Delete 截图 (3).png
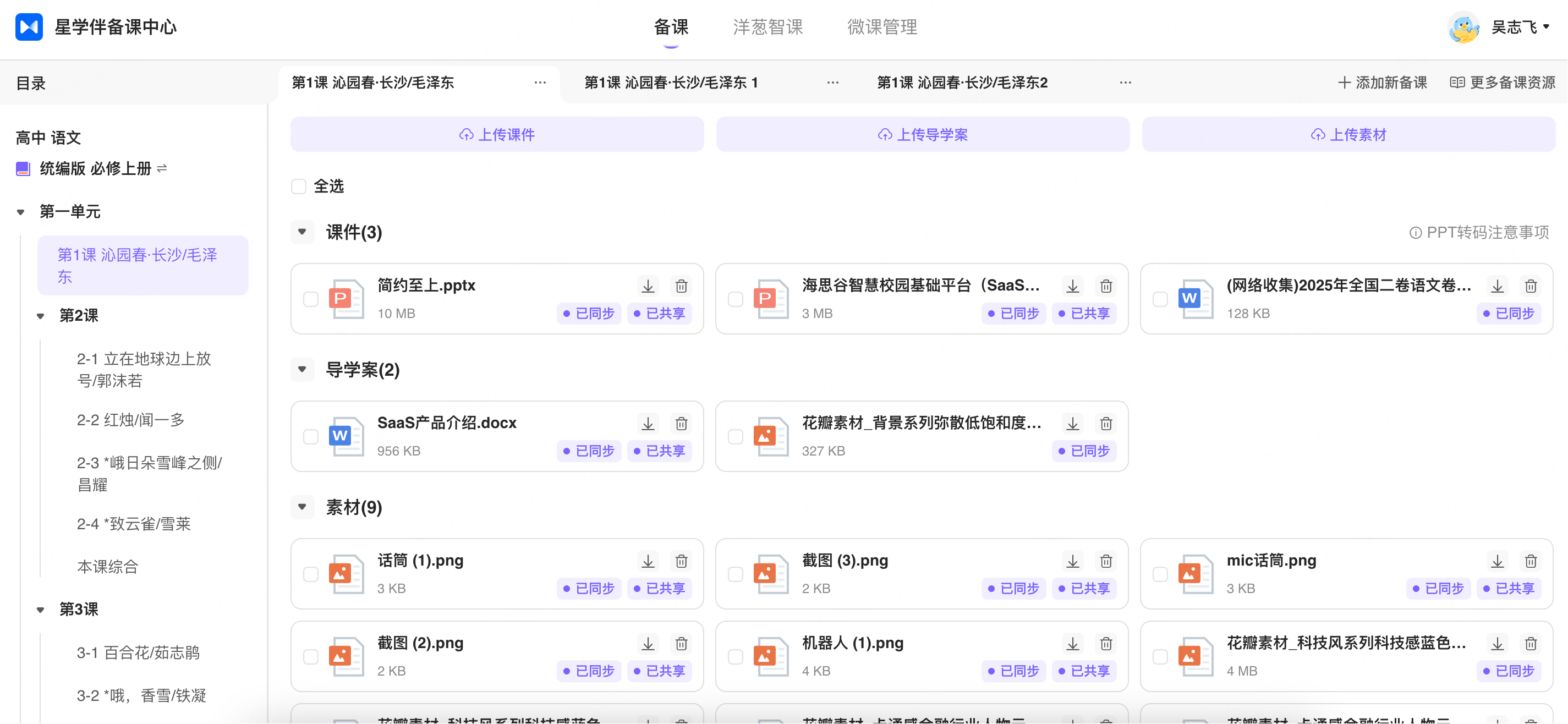The width and height of the screenshot is (1568, 724). click(x=1106, y=561)
